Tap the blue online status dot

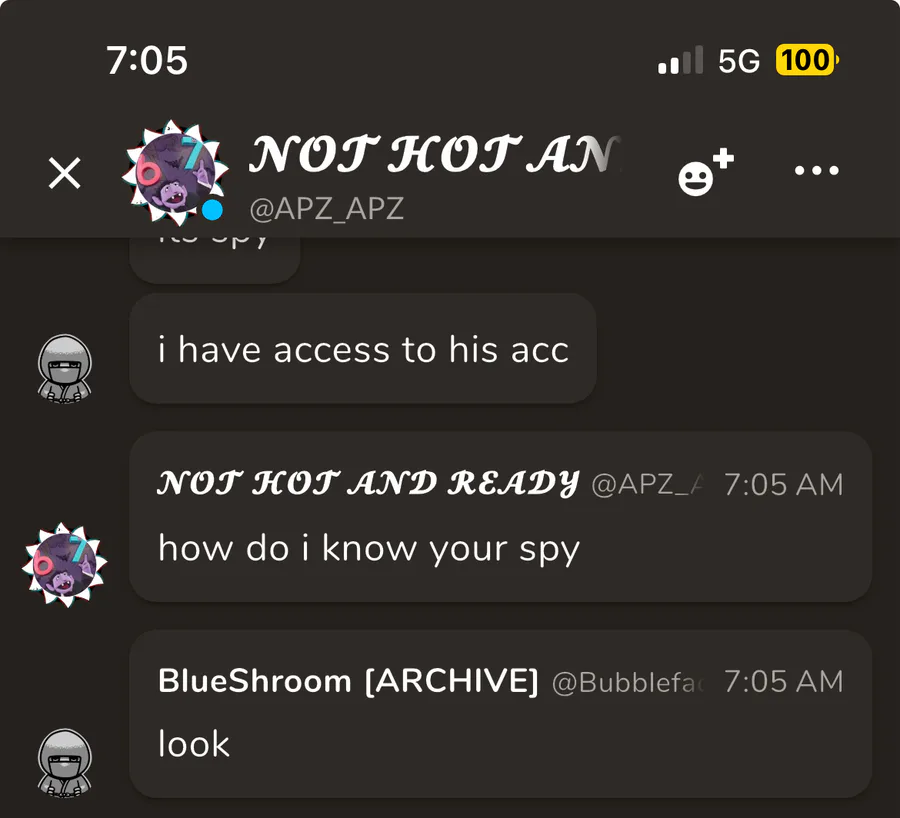pyautogui.click(x=213, y=210)
